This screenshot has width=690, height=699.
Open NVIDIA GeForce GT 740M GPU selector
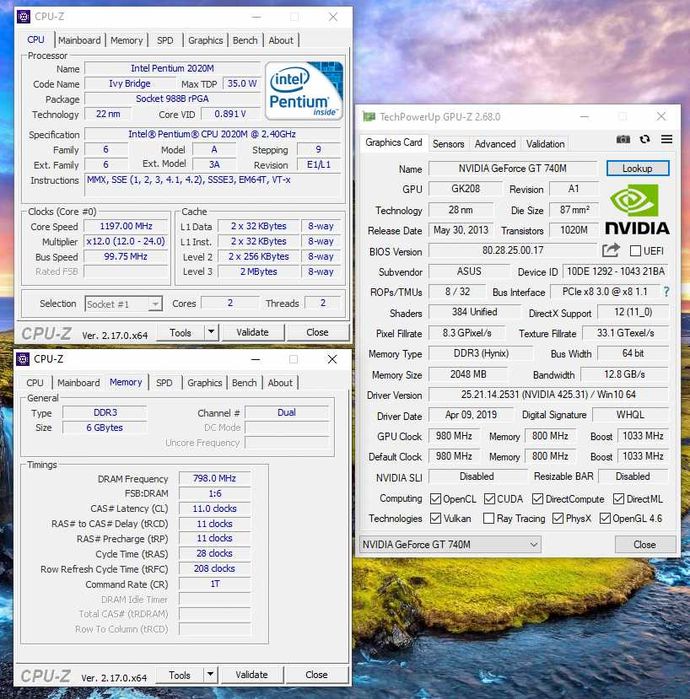[450, 544]
